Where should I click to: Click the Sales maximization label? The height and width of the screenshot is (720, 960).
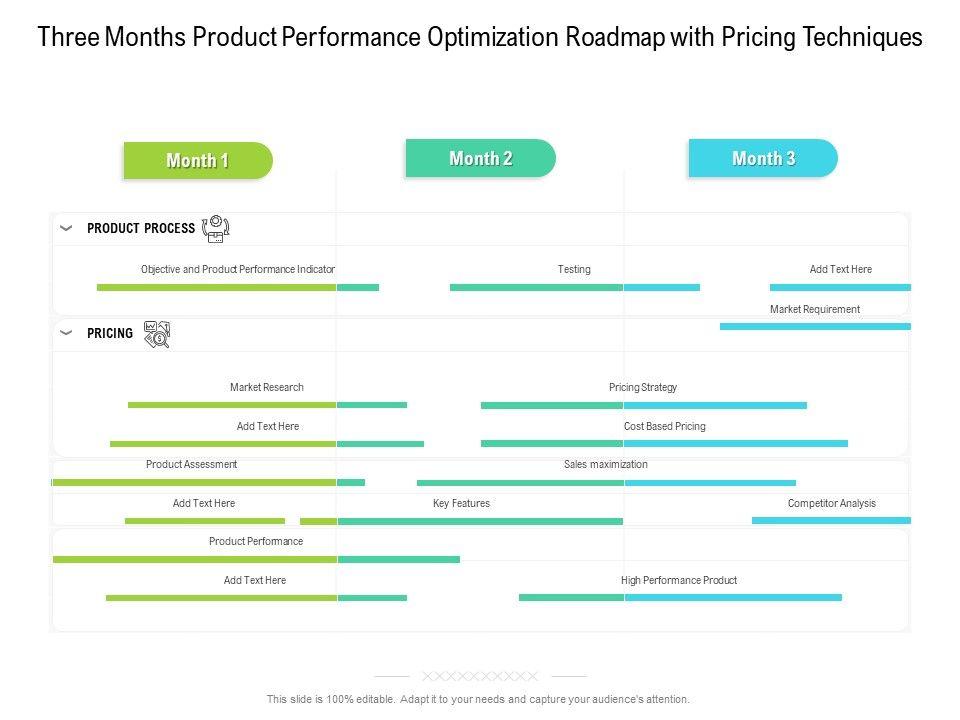[x=606, y=464]
